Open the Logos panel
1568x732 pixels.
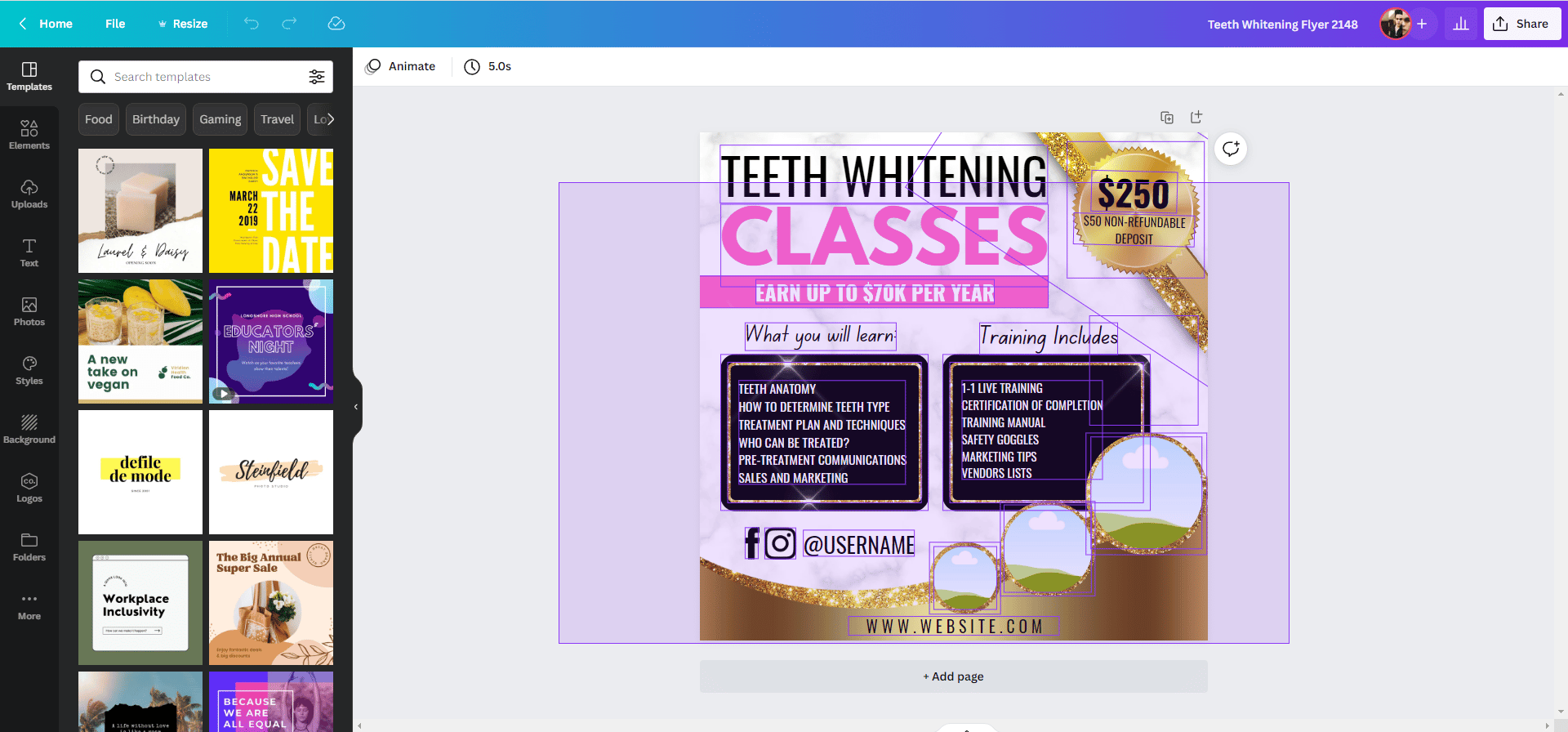click(29, 488)
